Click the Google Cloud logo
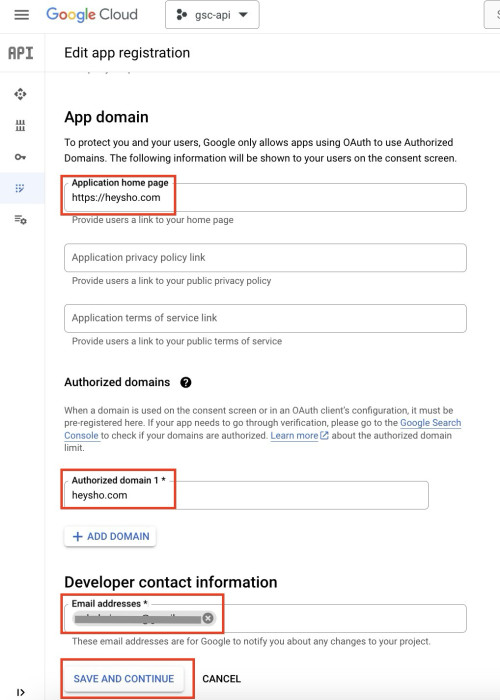Viewport: 500px width, 700px height. tap(92, 15)
